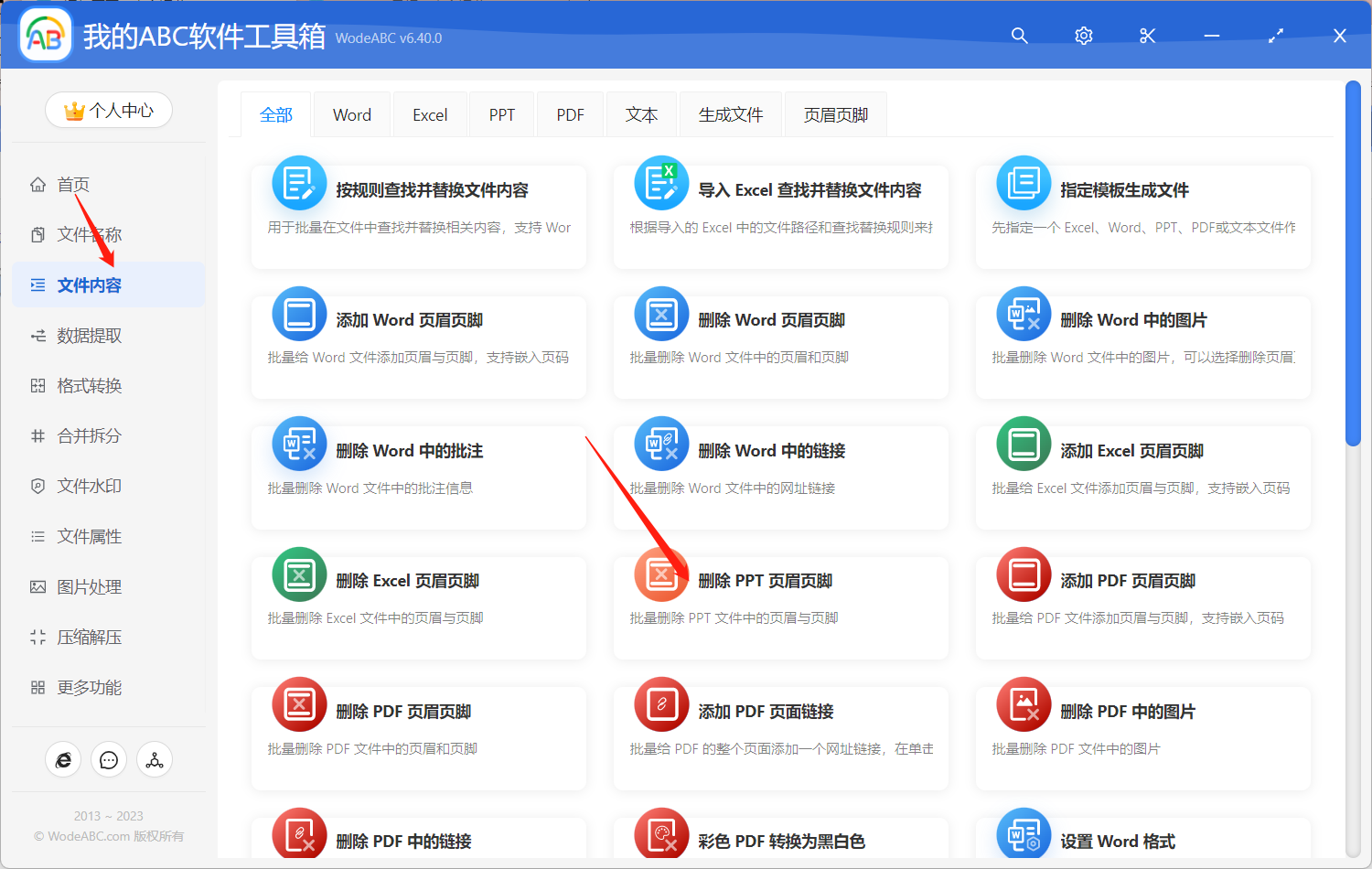1372x869 pixels.
Task: Open the search icon in the title bar
Action: point(1019,36)
